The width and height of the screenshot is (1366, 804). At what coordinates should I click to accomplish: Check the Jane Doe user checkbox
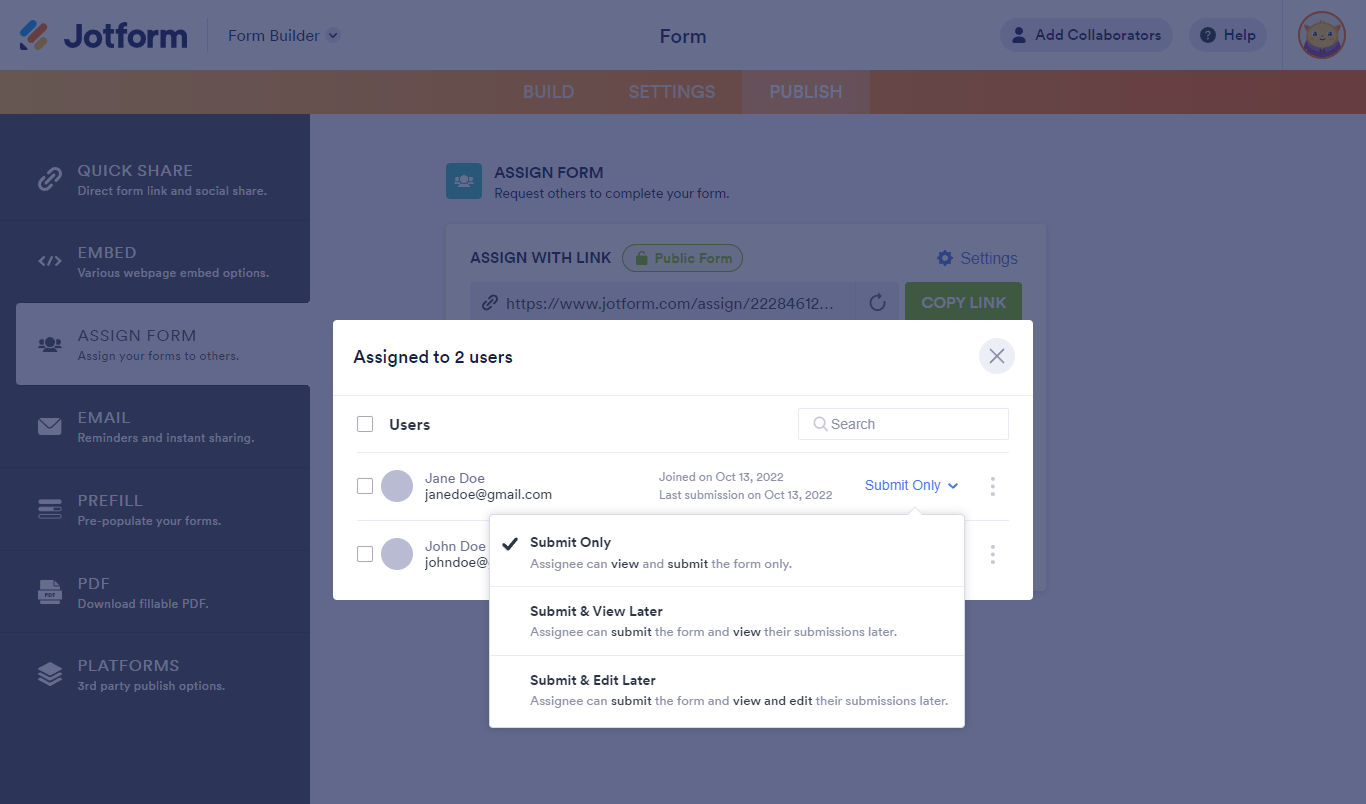(365, 486)
